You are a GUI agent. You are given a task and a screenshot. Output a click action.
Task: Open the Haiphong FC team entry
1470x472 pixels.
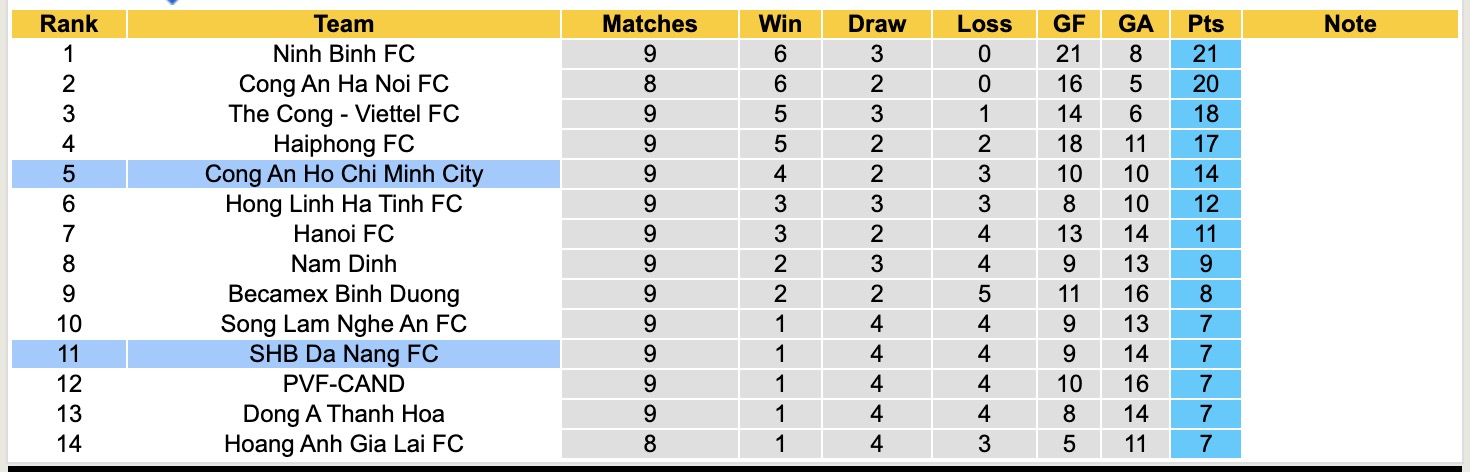pos(343,144)
